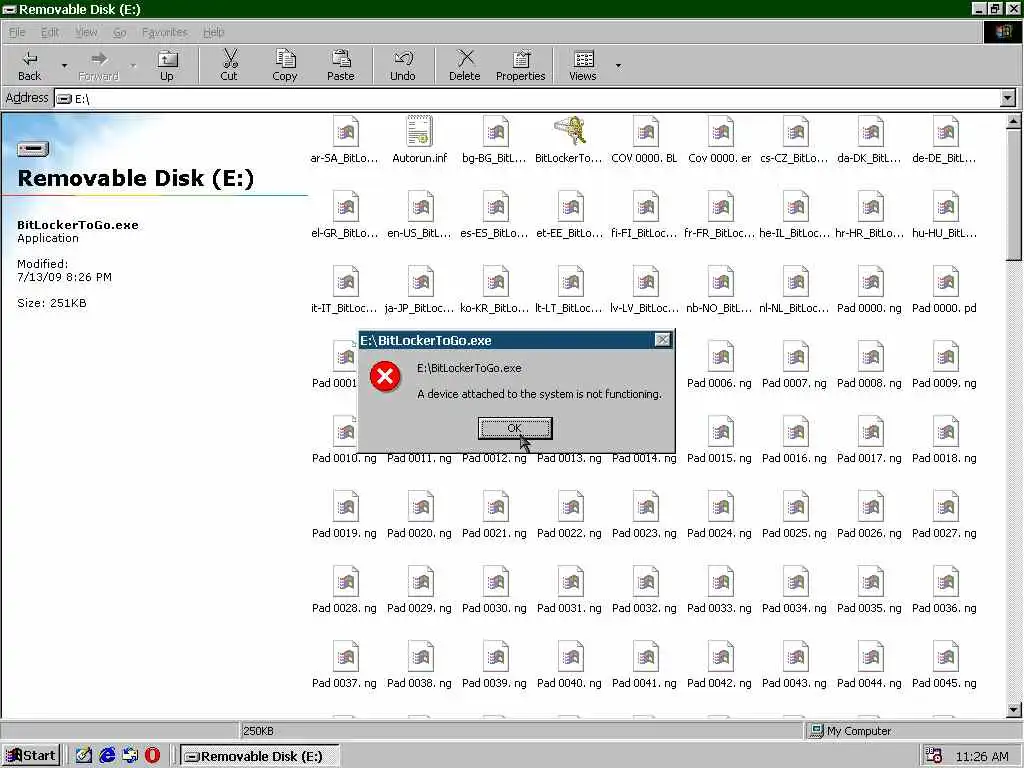Select the Pad 0032. ng file
The height and width of the screenshot is (768, 1024).
[645, 590]
